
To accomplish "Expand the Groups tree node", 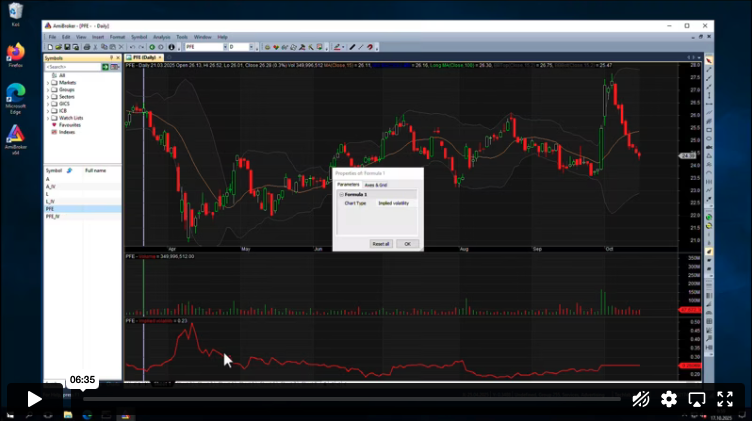I will click(48, 90).
